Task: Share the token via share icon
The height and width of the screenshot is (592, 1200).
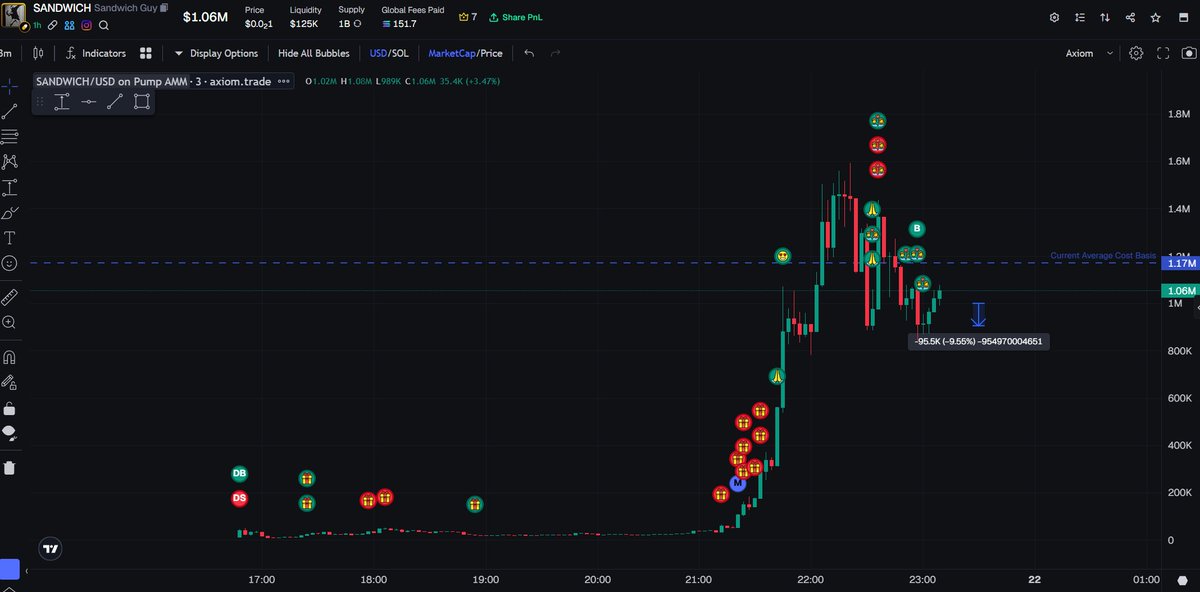Action: (1131, 17)
